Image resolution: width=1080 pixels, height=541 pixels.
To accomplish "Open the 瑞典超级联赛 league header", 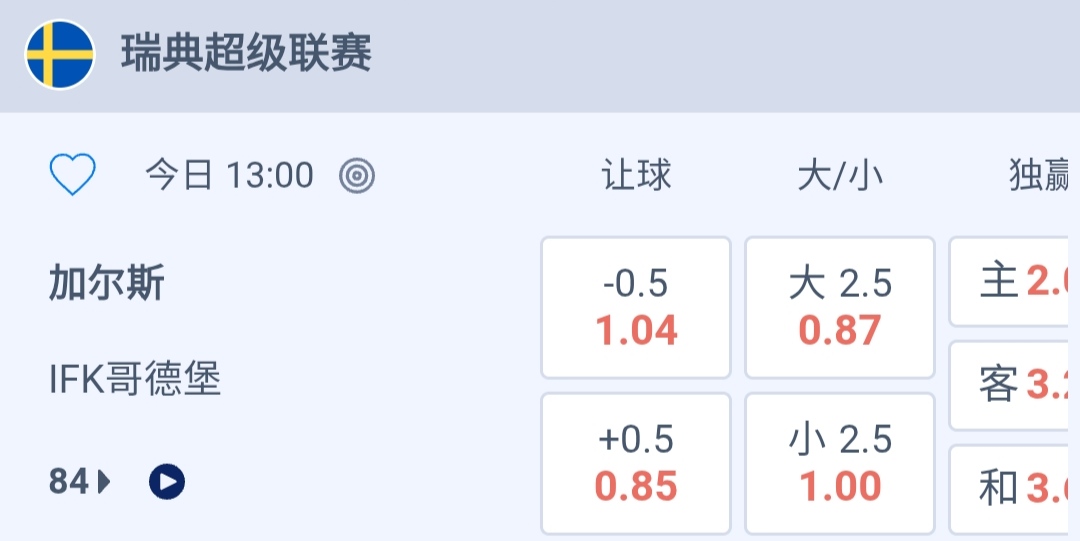I will 246,54.
